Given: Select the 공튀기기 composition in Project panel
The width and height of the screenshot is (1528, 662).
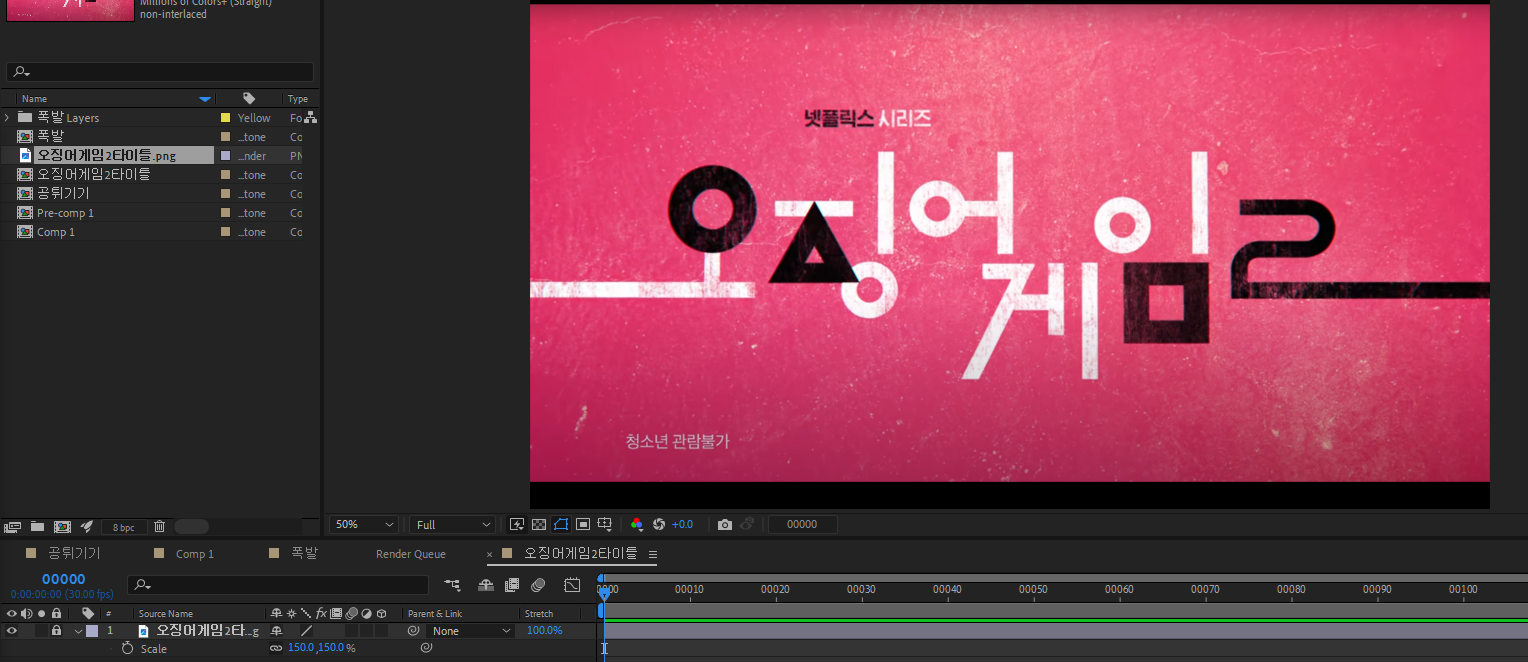Looking at the screenshot, I should pos(63,194).
